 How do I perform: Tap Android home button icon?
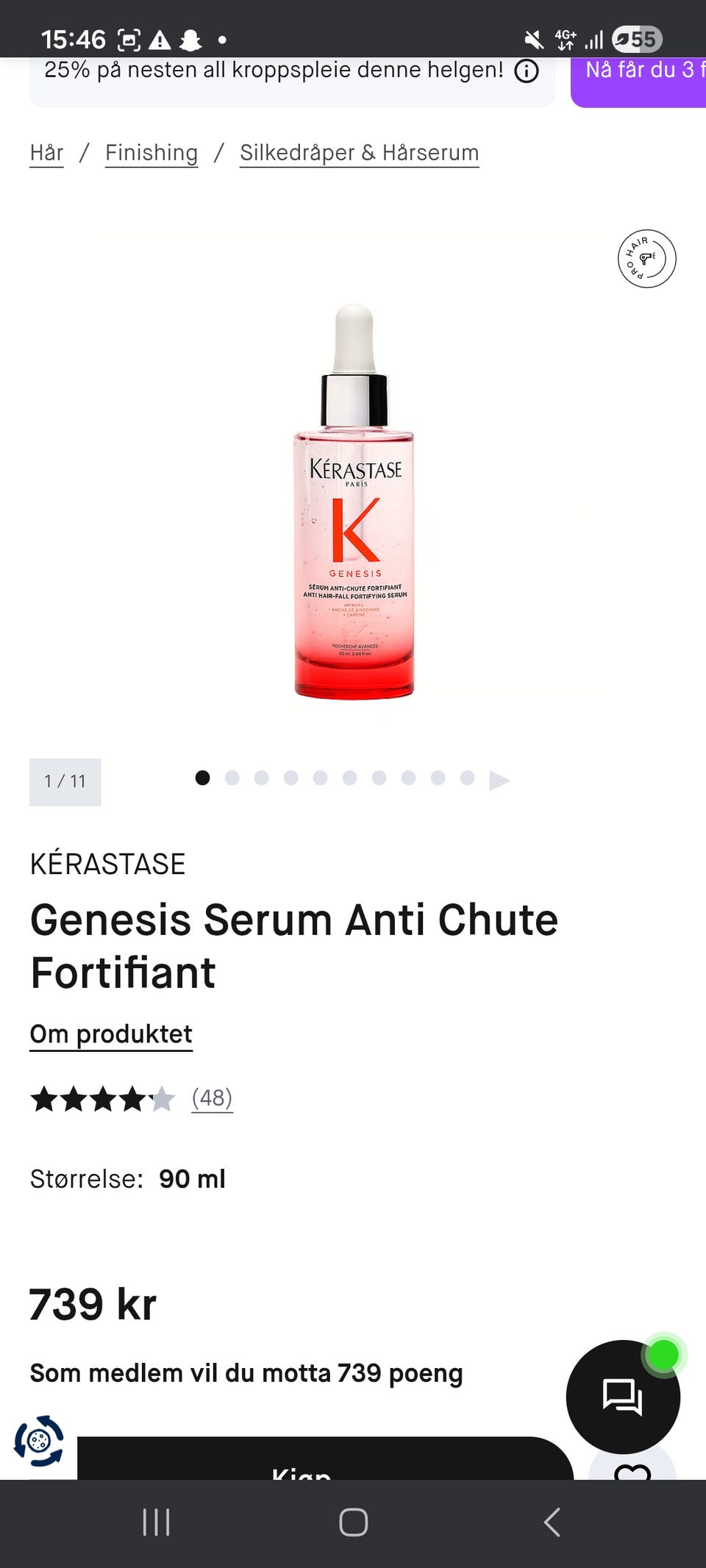353,1522
